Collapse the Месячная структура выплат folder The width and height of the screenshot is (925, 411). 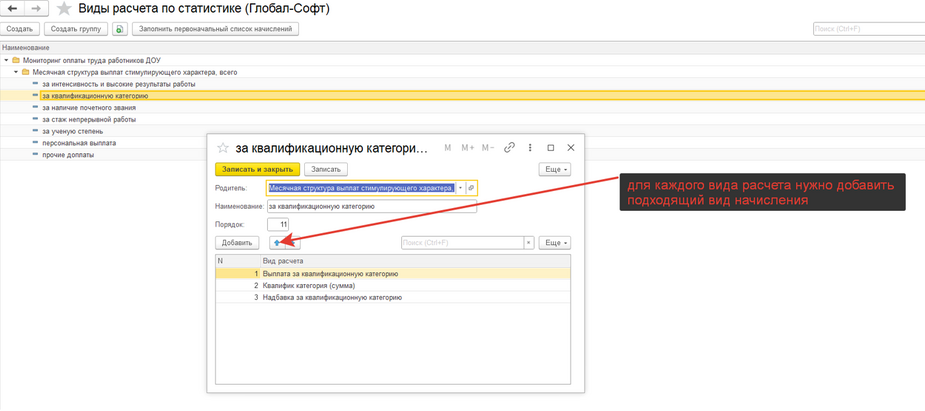(15, 72)
